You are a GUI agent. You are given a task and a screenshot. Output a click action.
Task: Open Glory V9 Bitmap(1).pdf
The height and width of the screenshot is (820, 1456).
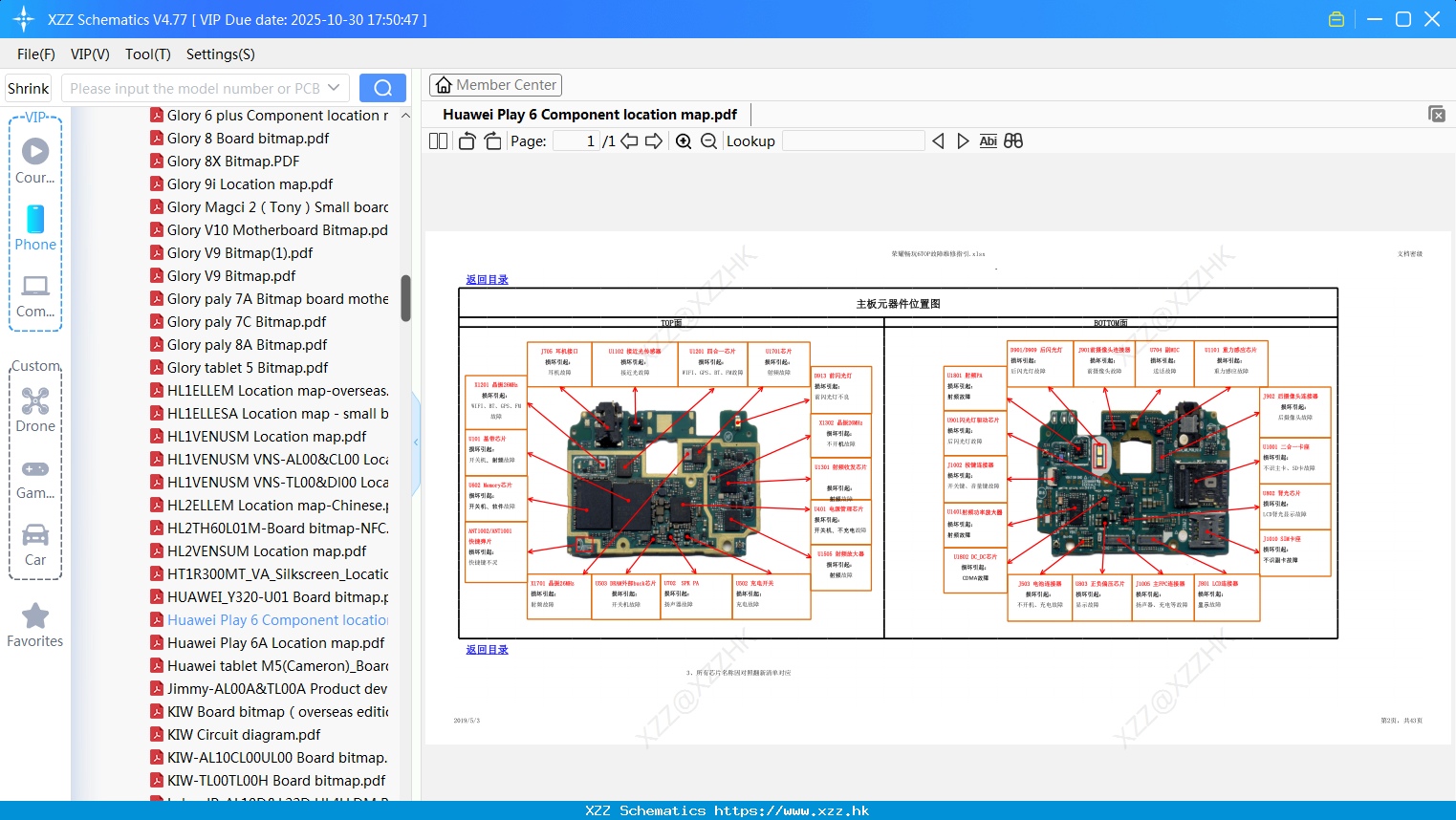click(240, 253)
